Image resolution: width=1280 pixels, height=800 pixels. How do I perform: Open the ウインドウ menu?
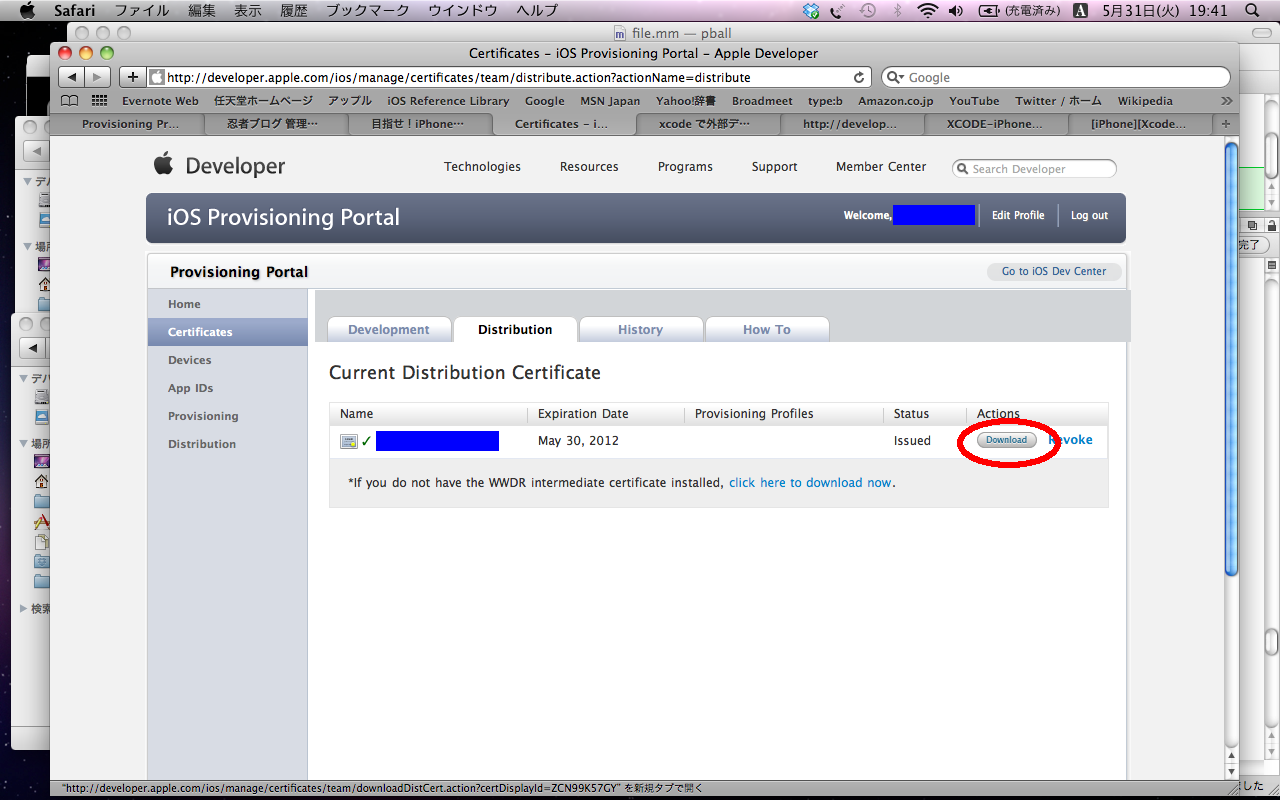click(464, 10)
